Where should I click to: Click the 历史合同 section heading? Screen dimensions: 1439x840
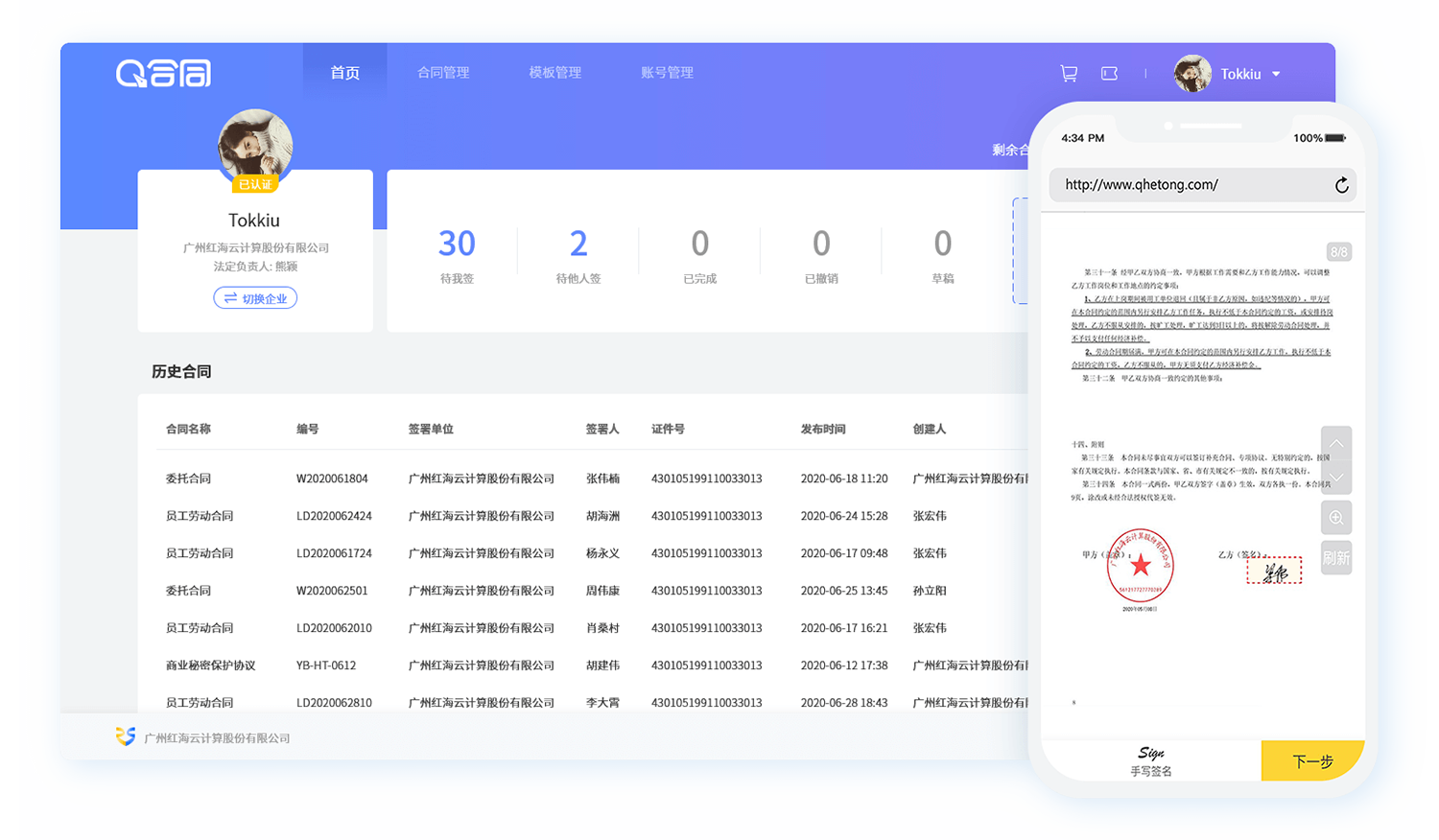tap(181, 372)
